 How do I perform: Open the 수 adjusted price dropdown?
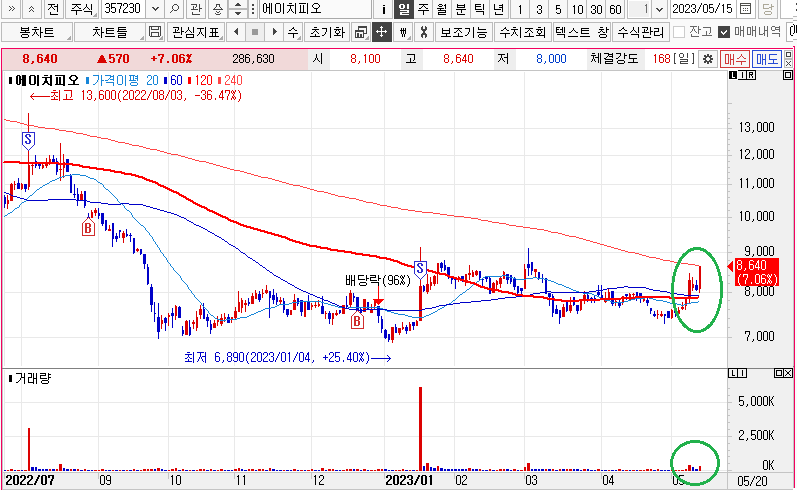point(293,33)
